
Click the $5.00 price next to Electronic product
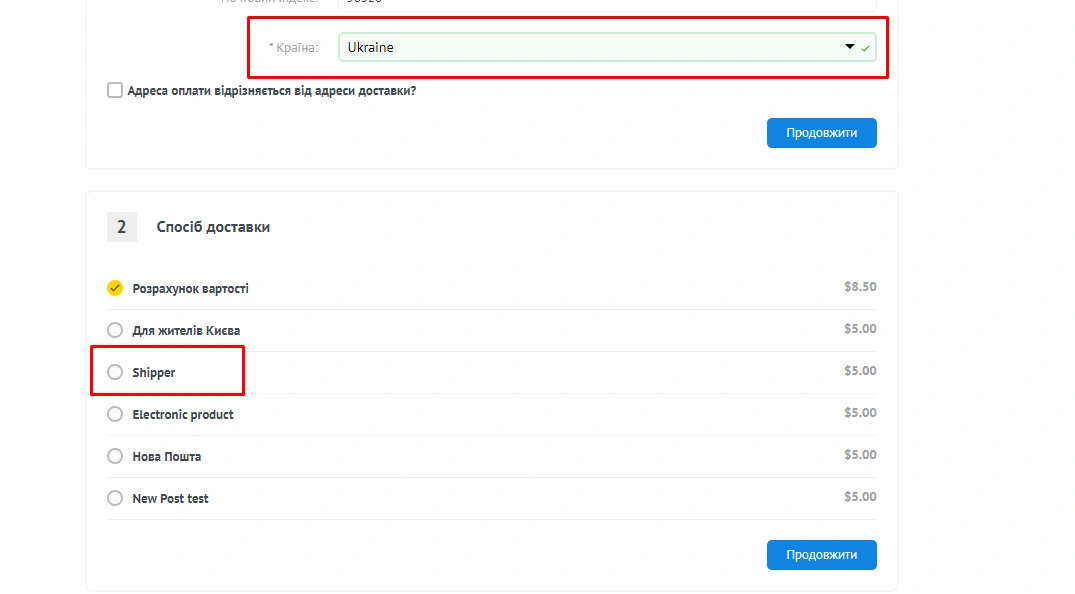coord(859,413)
